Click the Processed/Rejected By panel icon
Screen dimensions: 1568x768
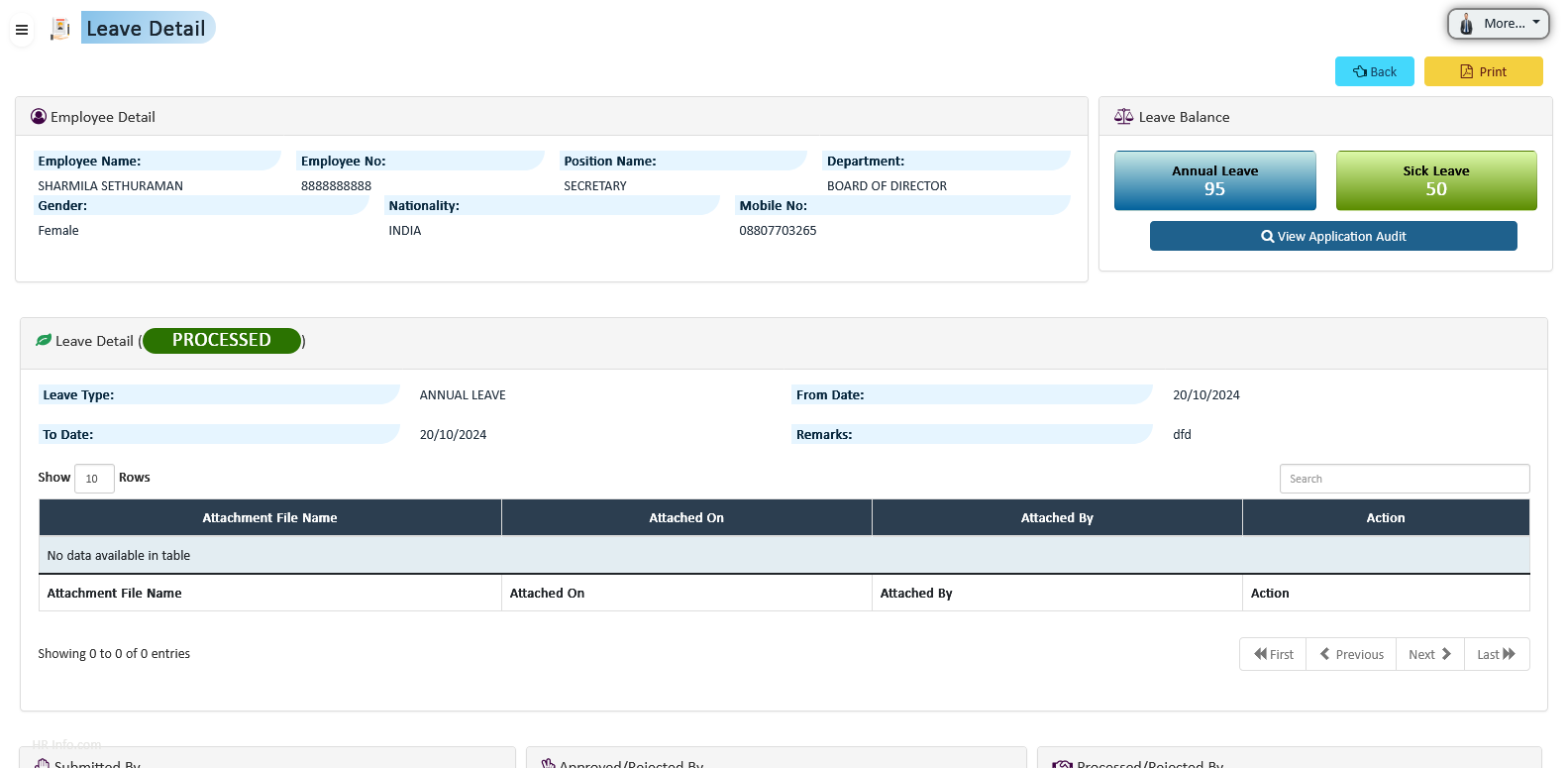[x=1062, y=763]
